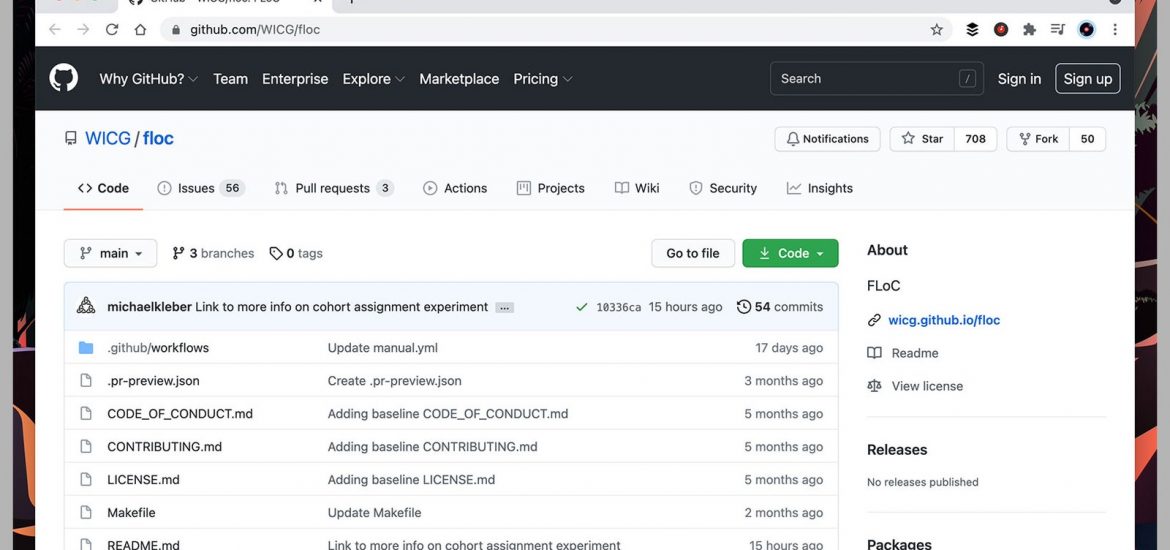
Task: Select the Code tab
Action: point(103,188)
